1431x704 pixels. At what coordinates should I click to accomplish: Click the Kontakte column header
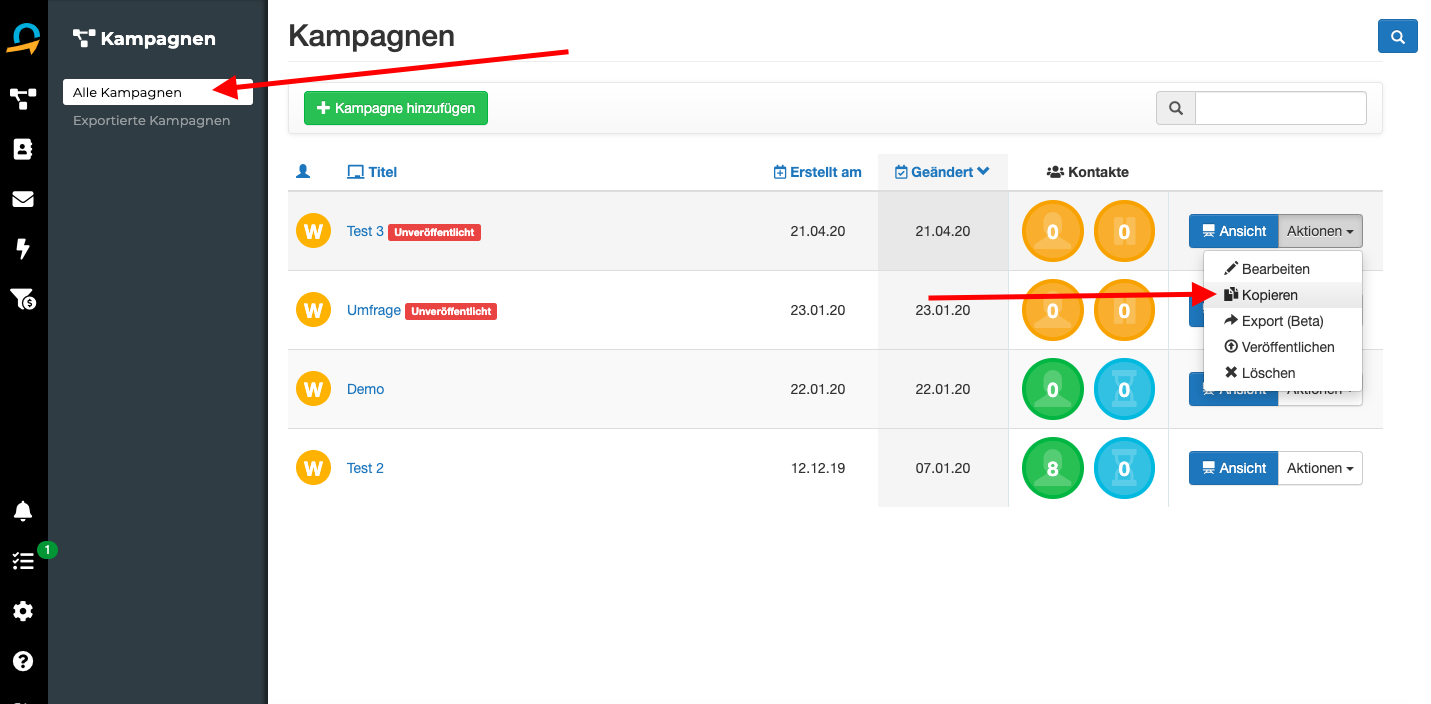tap(1088, 172)
